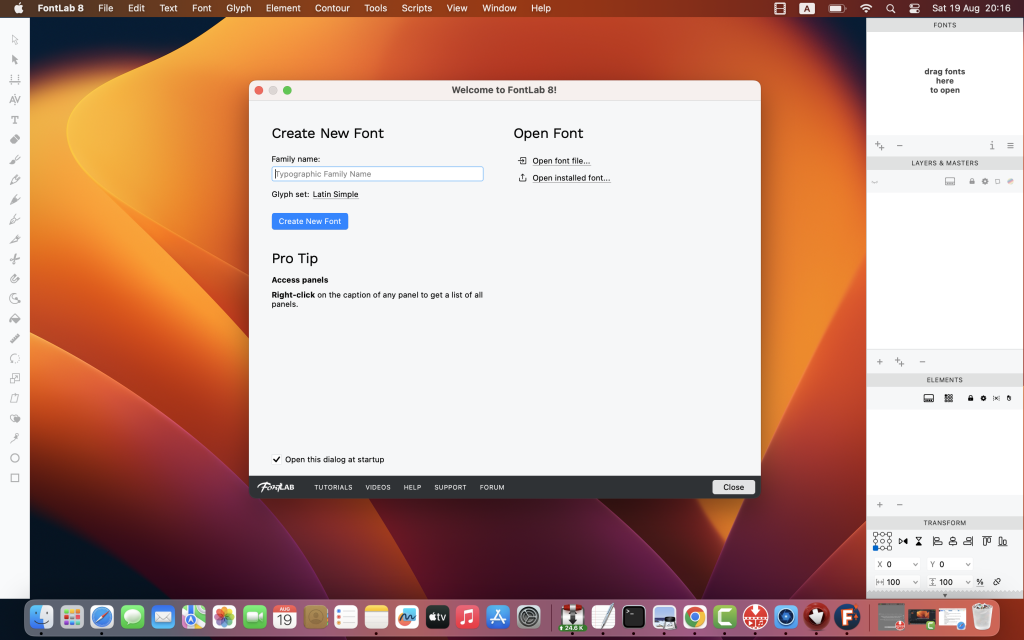Select the Ruler measurement tool

tap(14, 338)
